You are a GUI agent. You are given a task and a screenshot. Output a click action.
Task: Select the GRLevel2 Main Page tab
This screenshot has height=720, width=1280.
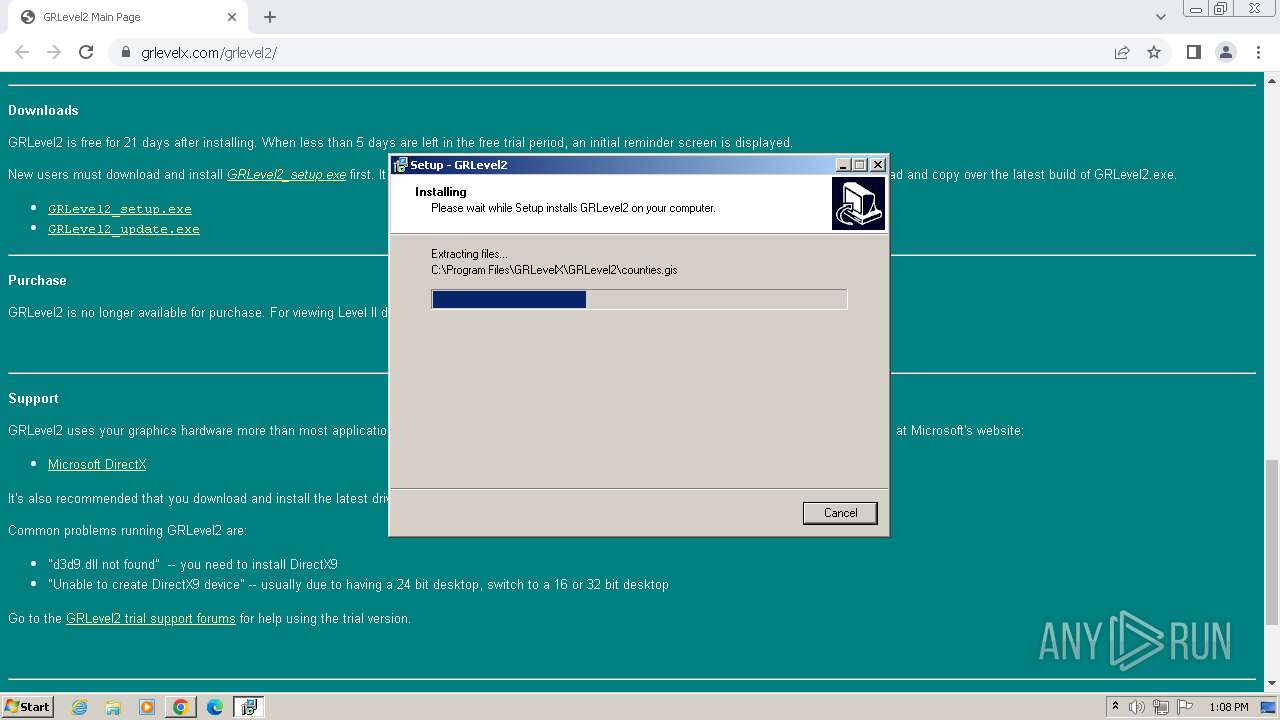(x=125, y=17)
